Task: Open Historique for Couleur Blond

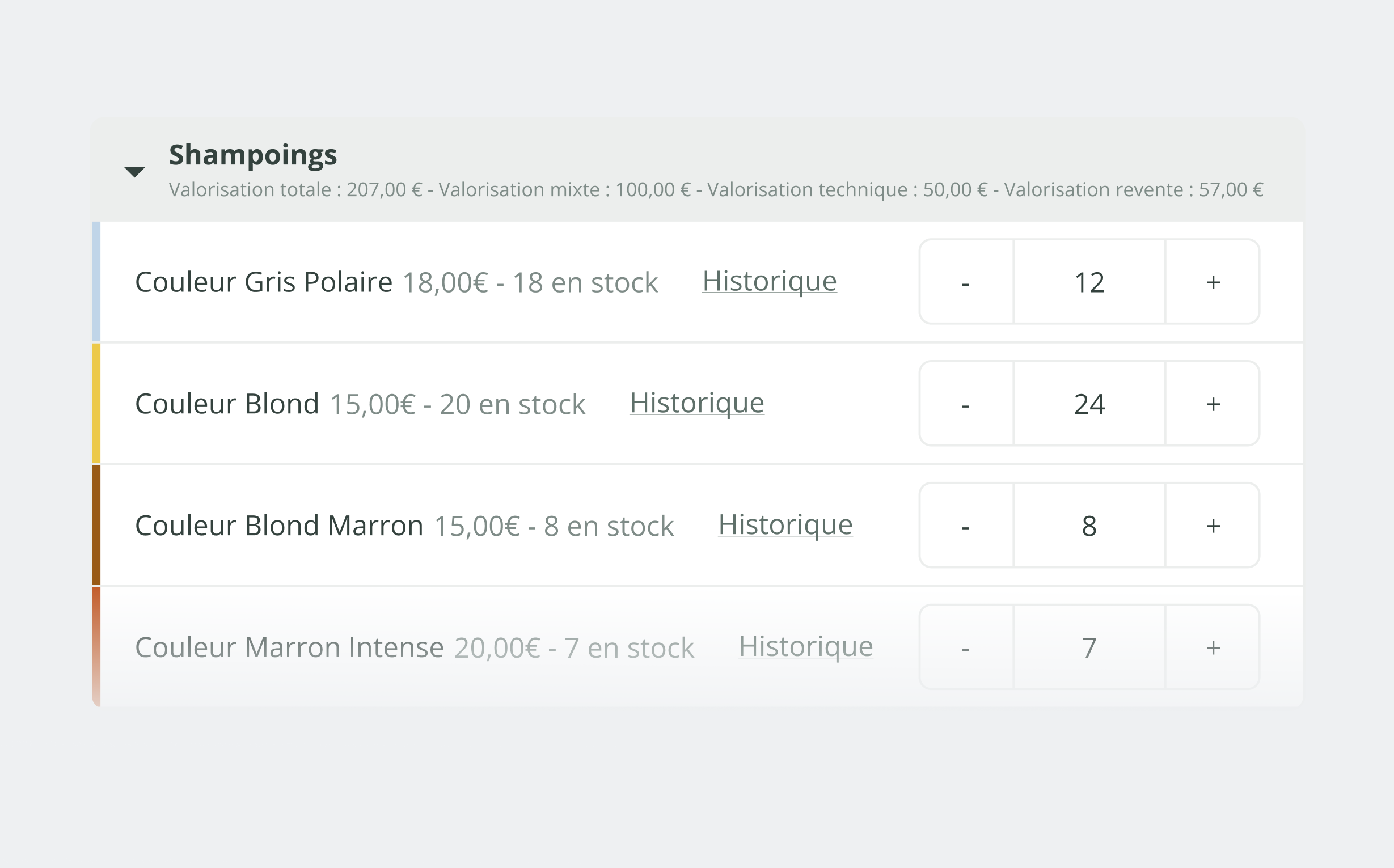Action: click(696, 403)
